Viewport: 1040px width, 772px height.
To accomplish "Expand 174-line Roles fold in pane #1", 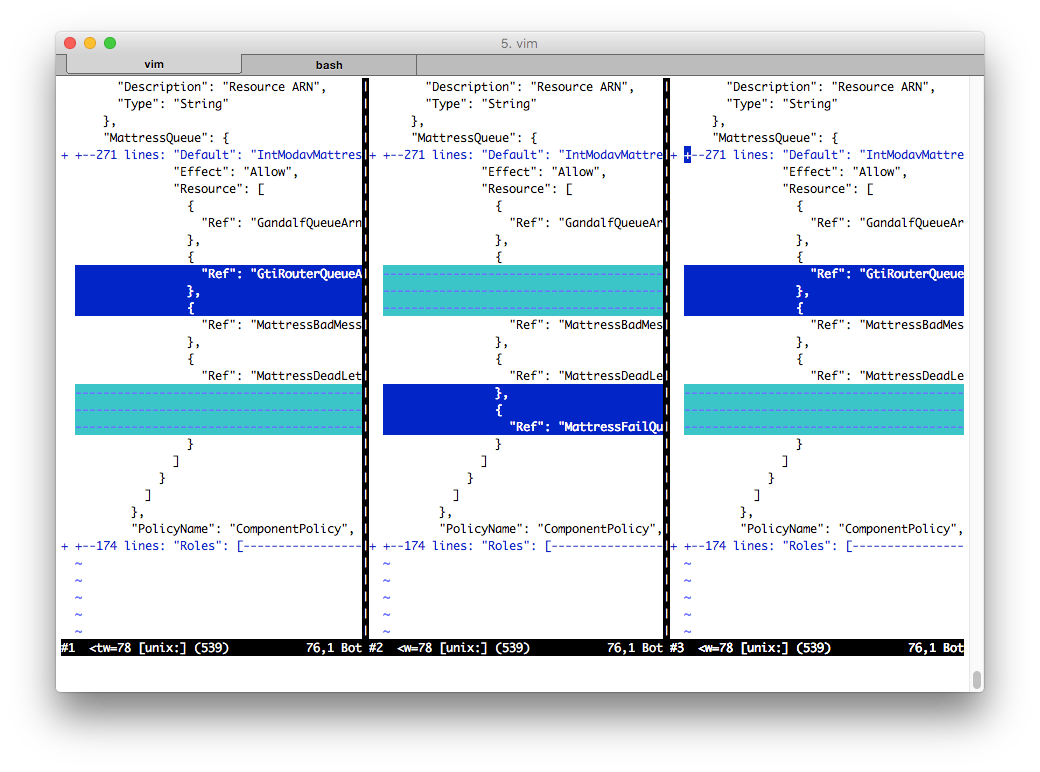I will pyautogui.click(x=211, y=546).
